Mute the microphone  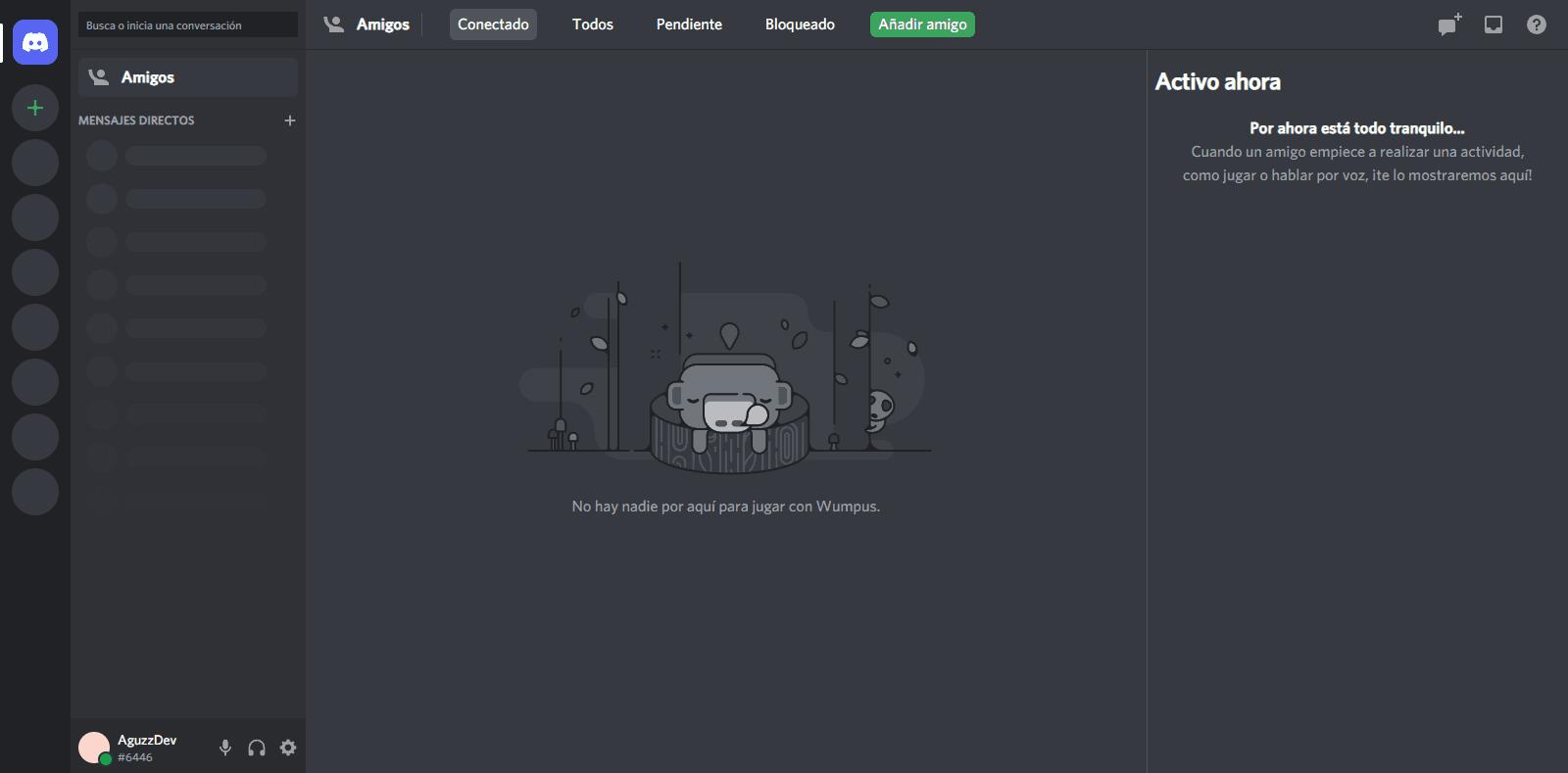(x=225, y=748)
